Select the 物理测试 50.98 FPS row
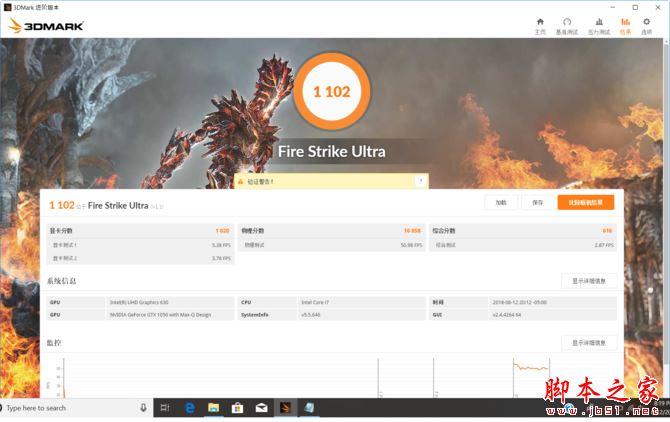The height and width of the screenshot is (422, 670). point(331,245)
